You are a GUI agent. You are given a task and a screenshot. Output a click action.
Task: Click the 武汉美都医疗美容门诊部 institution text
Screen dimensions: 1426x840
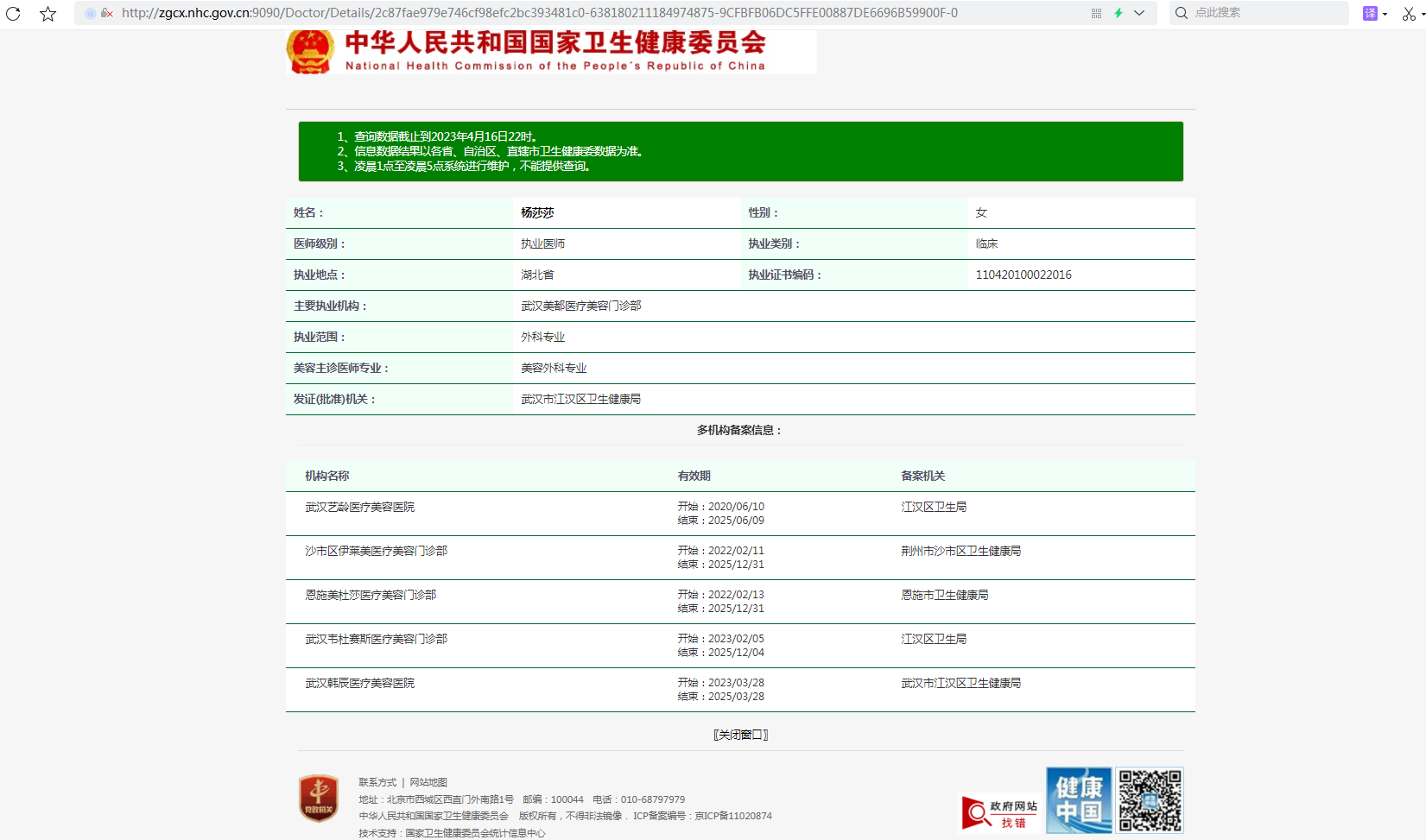pos(581,306)
